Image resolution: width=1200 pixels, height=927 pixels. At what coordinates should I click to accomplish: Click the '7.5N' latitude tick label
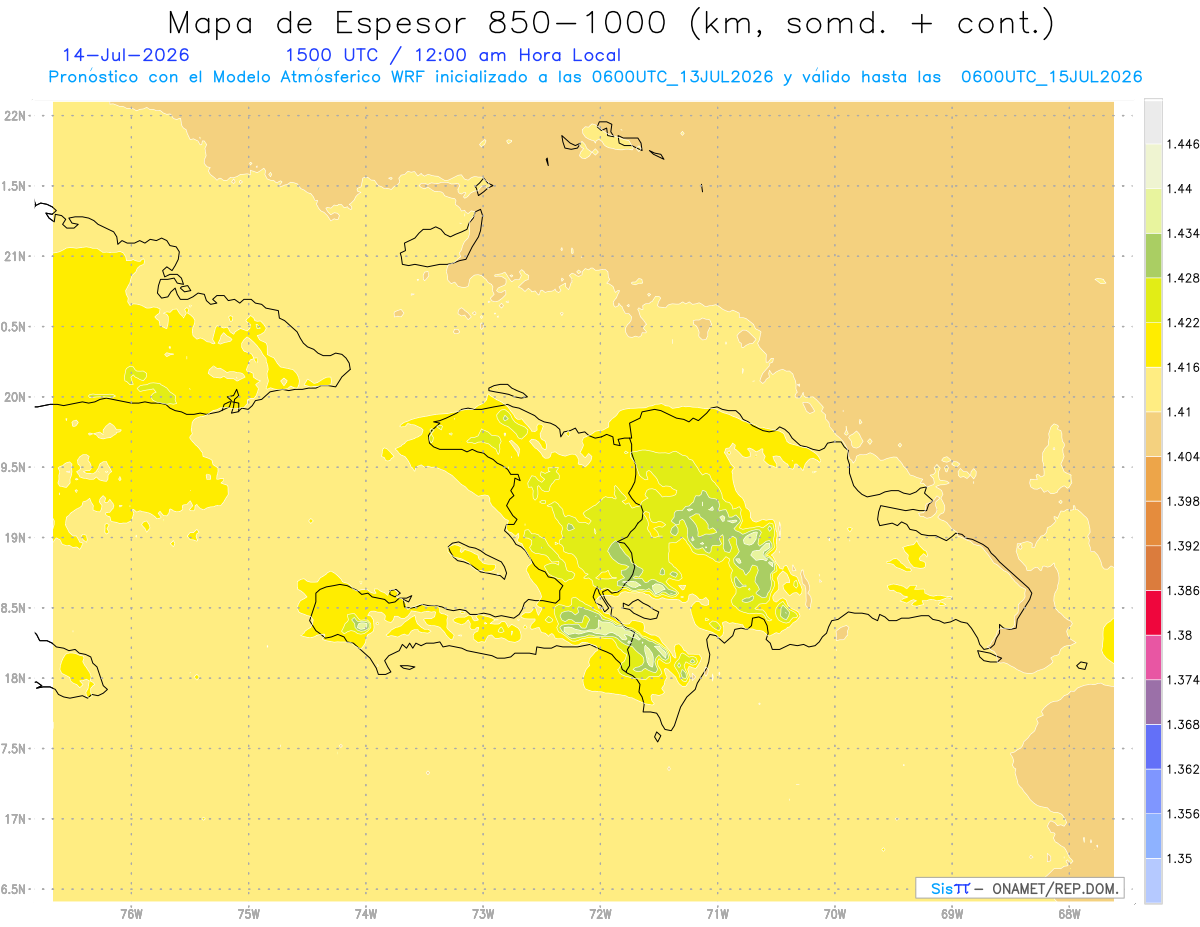15,749
